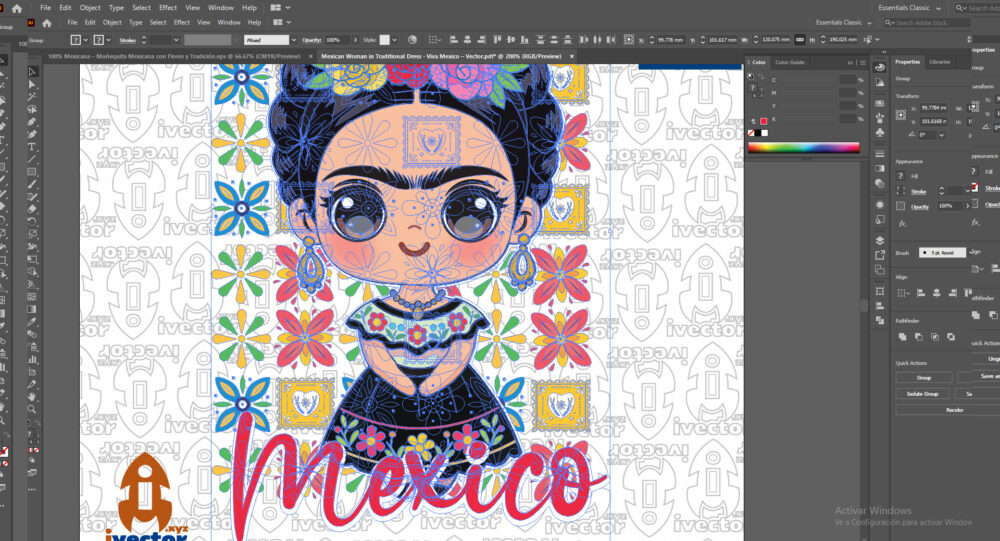The image size is (1000, 541).
Task: Click the W width field in control bar
Action: [x=776, y=40]
